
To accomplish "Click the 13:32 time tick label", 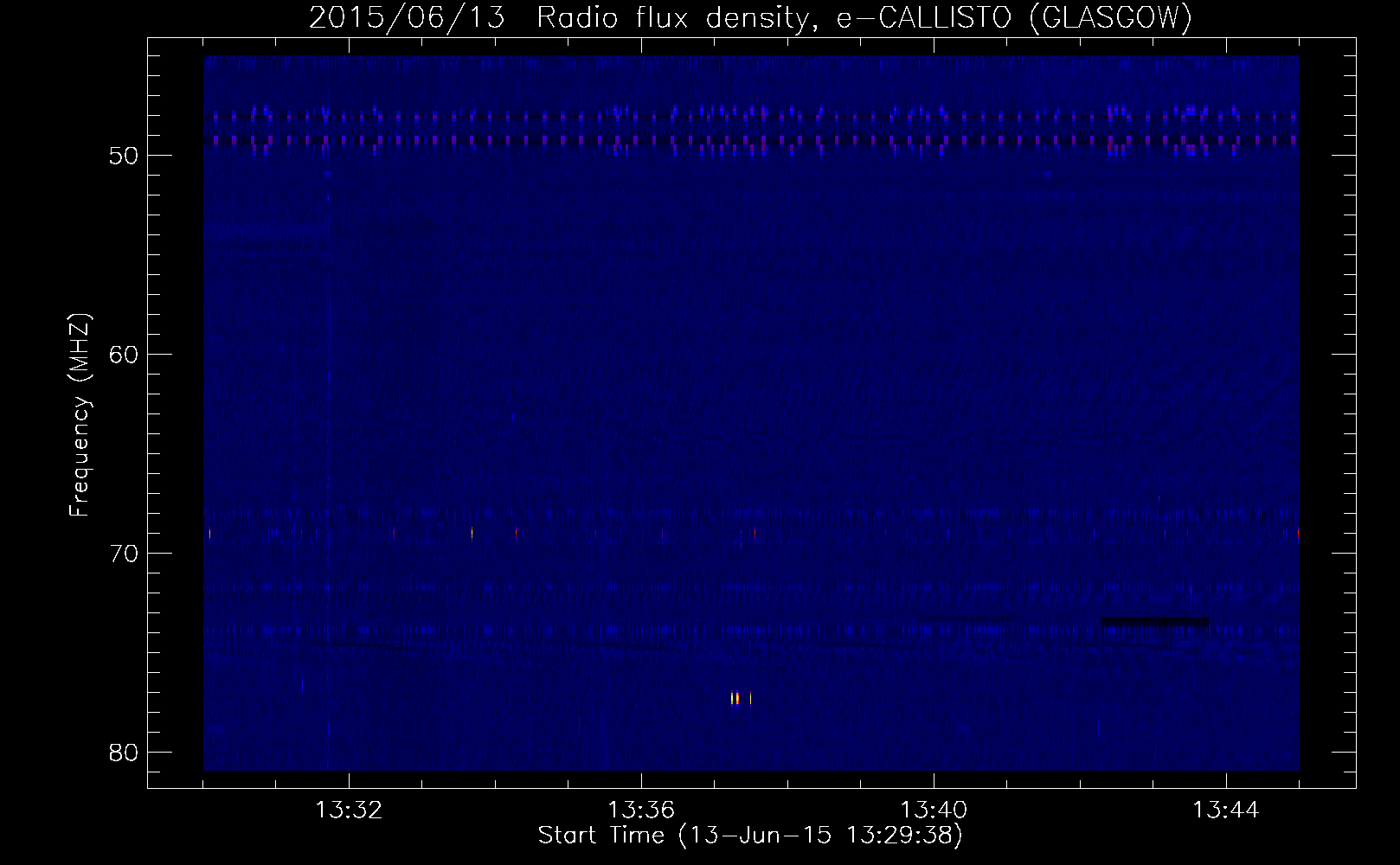I will [349, 811].
